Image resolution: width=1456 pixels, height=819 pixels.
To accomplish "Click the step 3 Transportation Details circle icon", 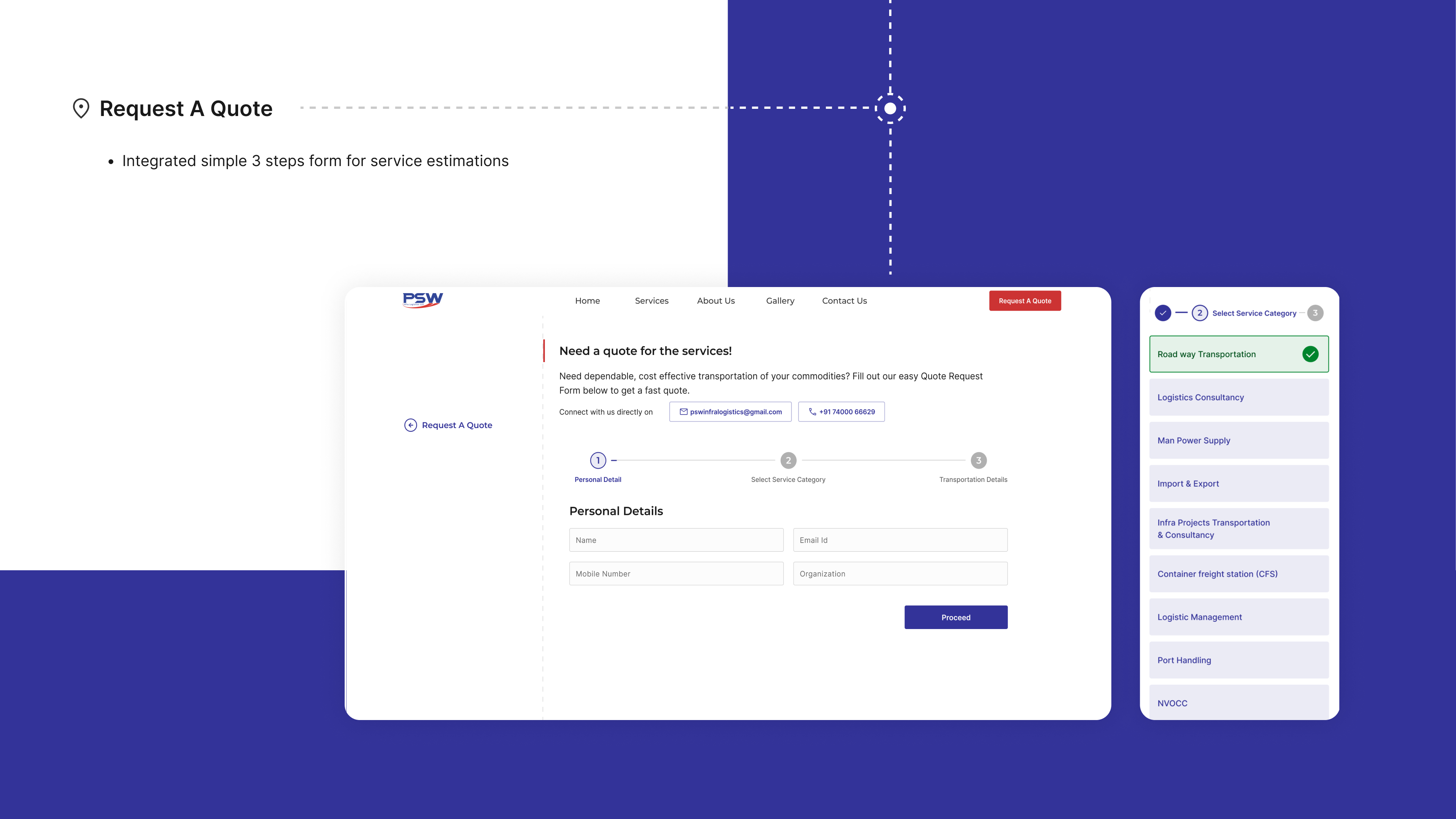I will click(x=978, y=460).
